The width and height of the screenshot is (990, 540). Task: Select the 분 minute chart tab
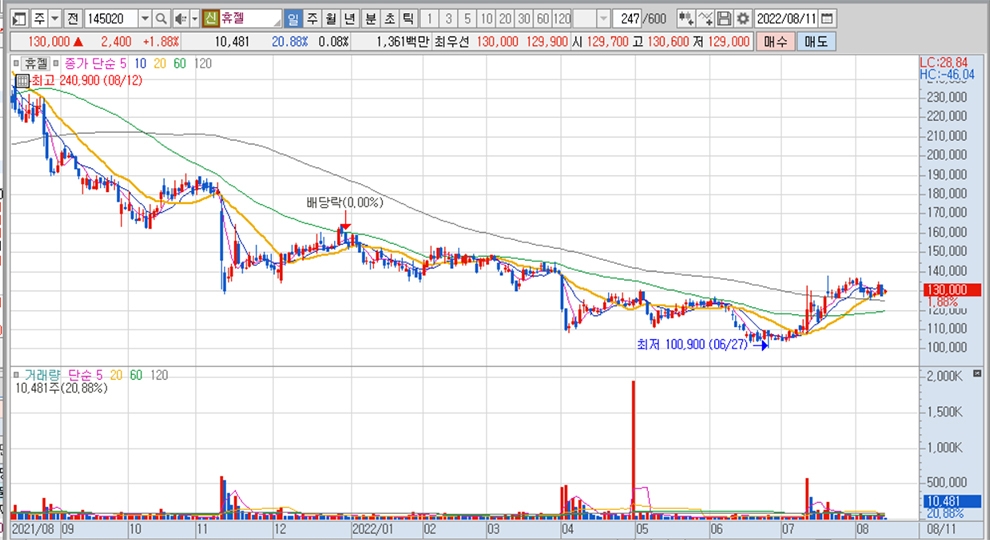click(x=371, y=19)
